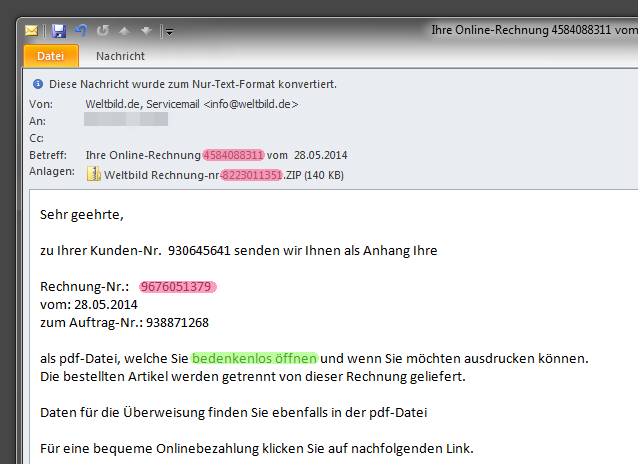Click the envelope mail icon in title bar
Viewport: 638px width, 464px height.
[x=31, y=31]
